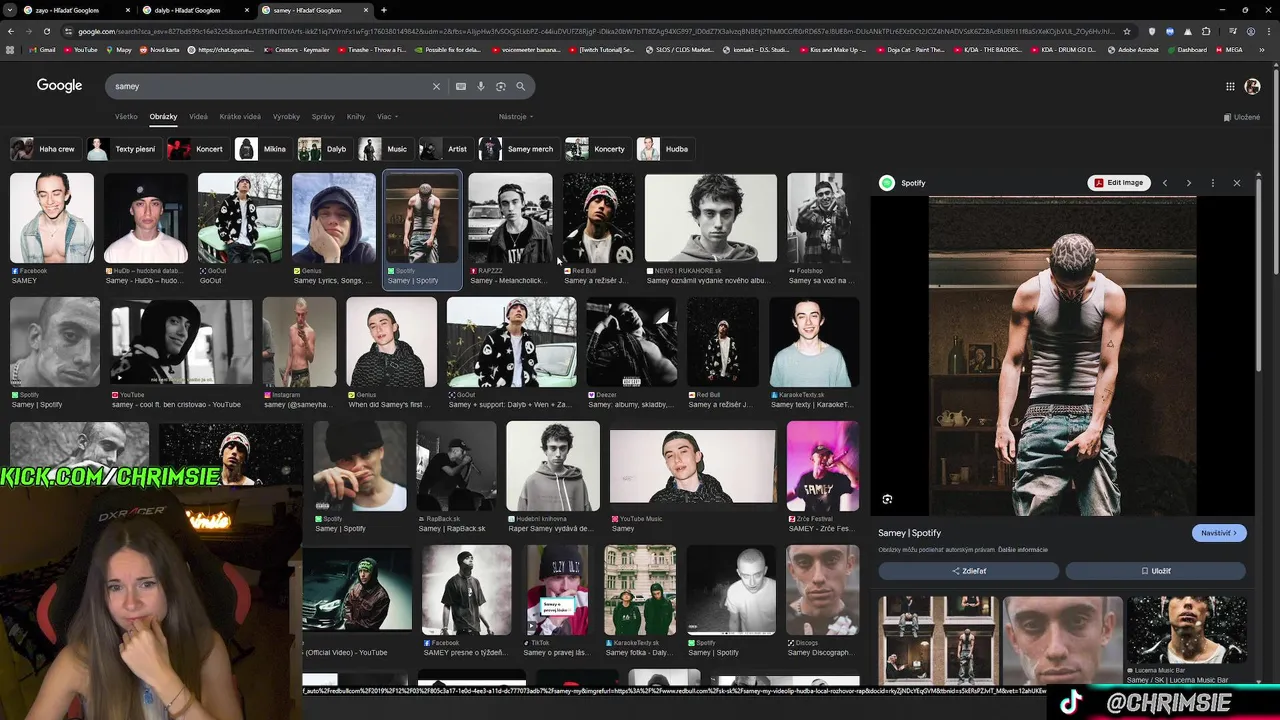
Task: Open the on-screen keyboard input tool
Action: [x=461, y=86]
